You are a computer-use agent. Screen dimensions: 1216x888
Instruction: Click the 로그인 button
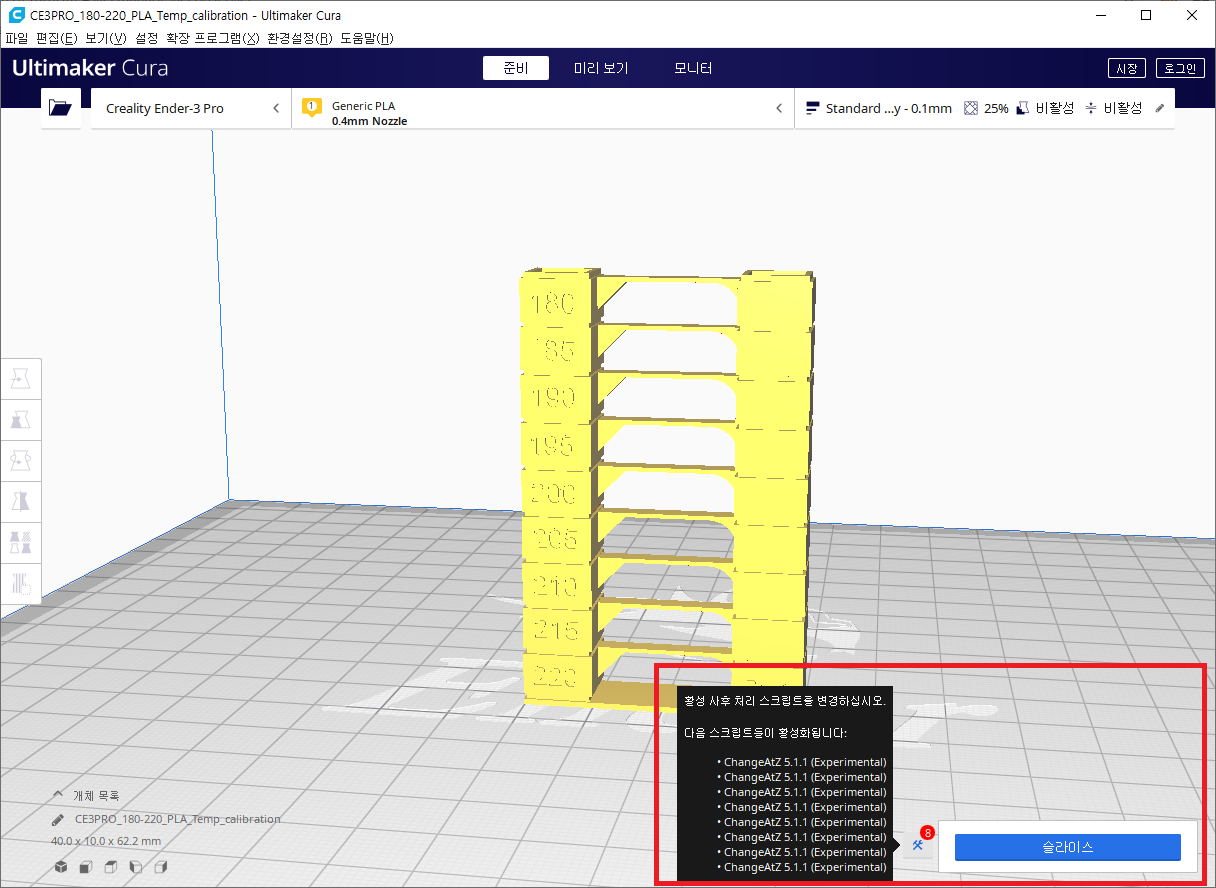tap(1180, 68)
